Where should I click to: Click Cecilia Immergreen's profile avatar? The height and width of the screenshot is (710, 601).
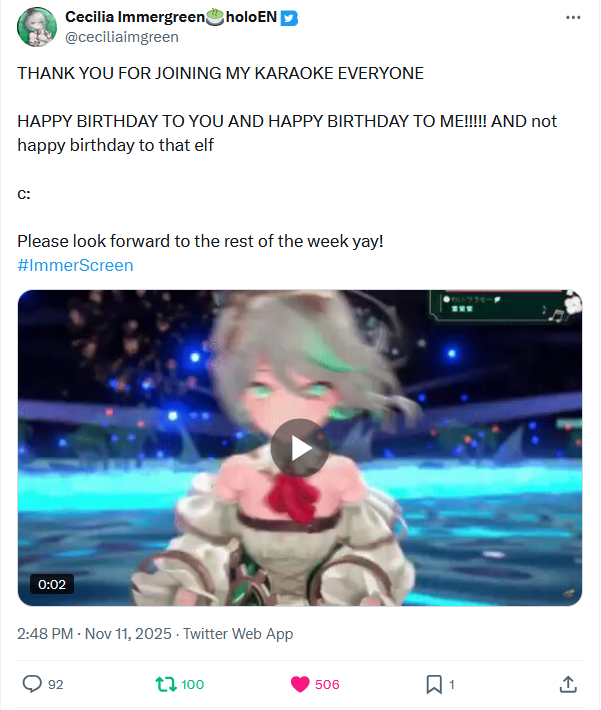point(37,27)
